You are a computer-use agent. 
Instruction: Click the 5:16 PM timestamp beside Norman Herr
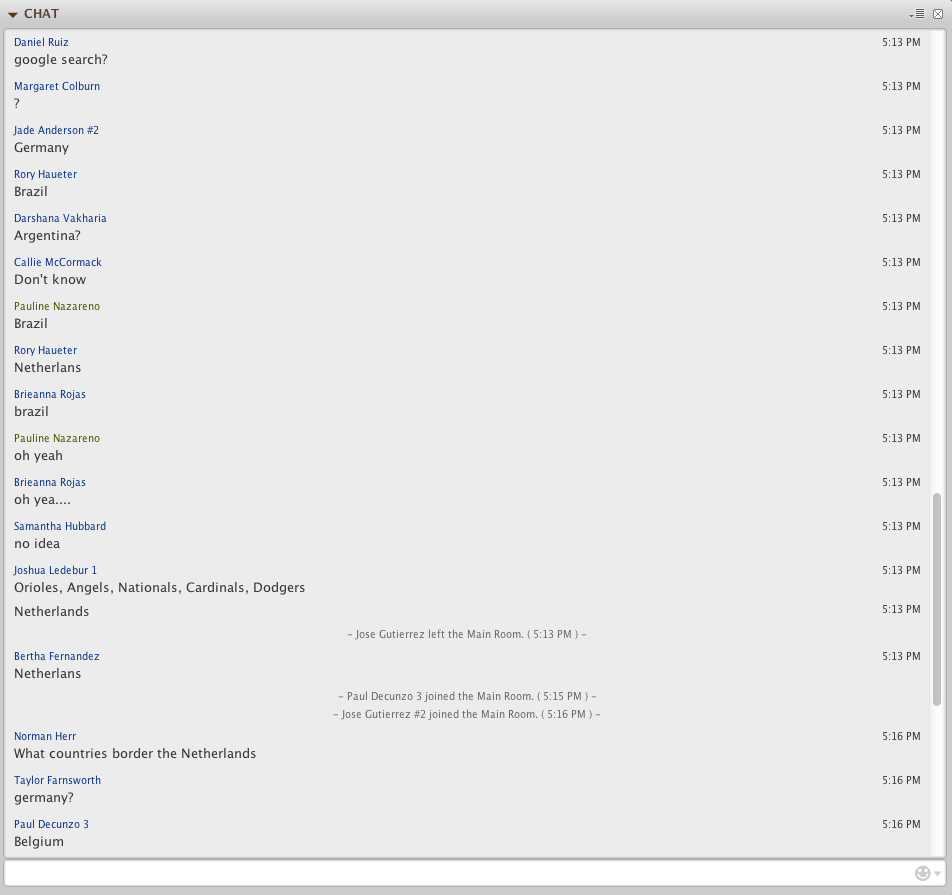click(901, 737)
